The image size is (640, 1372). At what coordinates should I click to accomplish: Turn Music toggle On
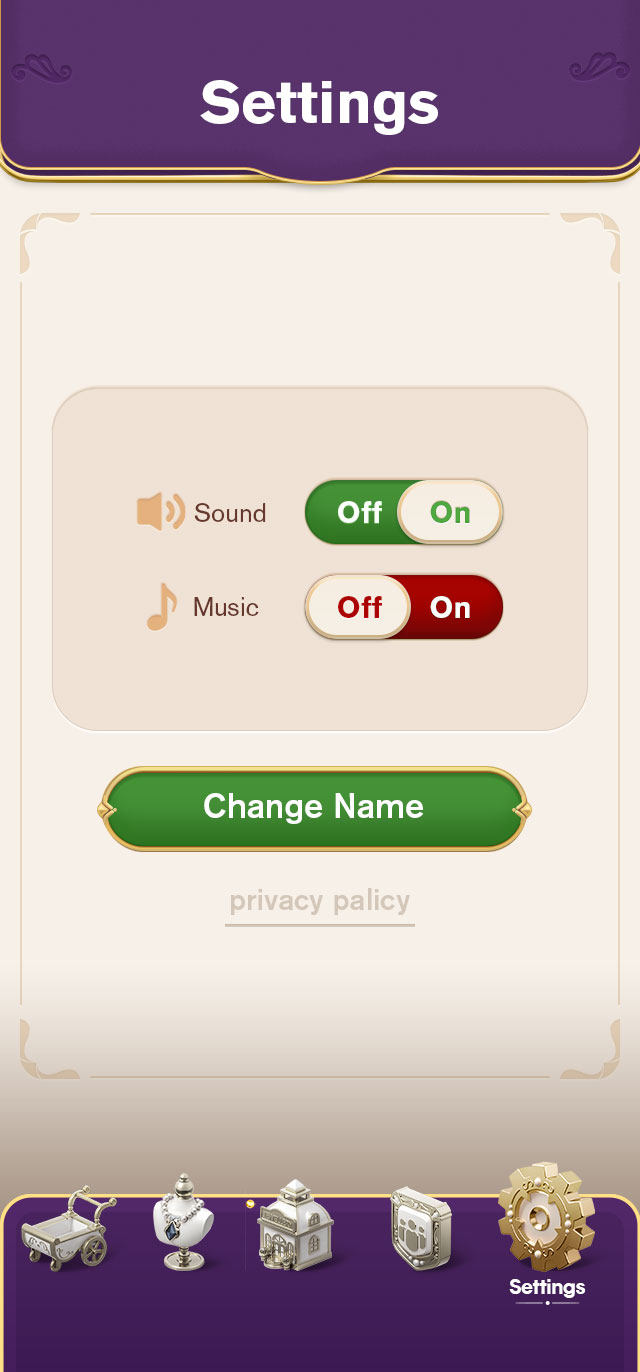tap(451, 608)
